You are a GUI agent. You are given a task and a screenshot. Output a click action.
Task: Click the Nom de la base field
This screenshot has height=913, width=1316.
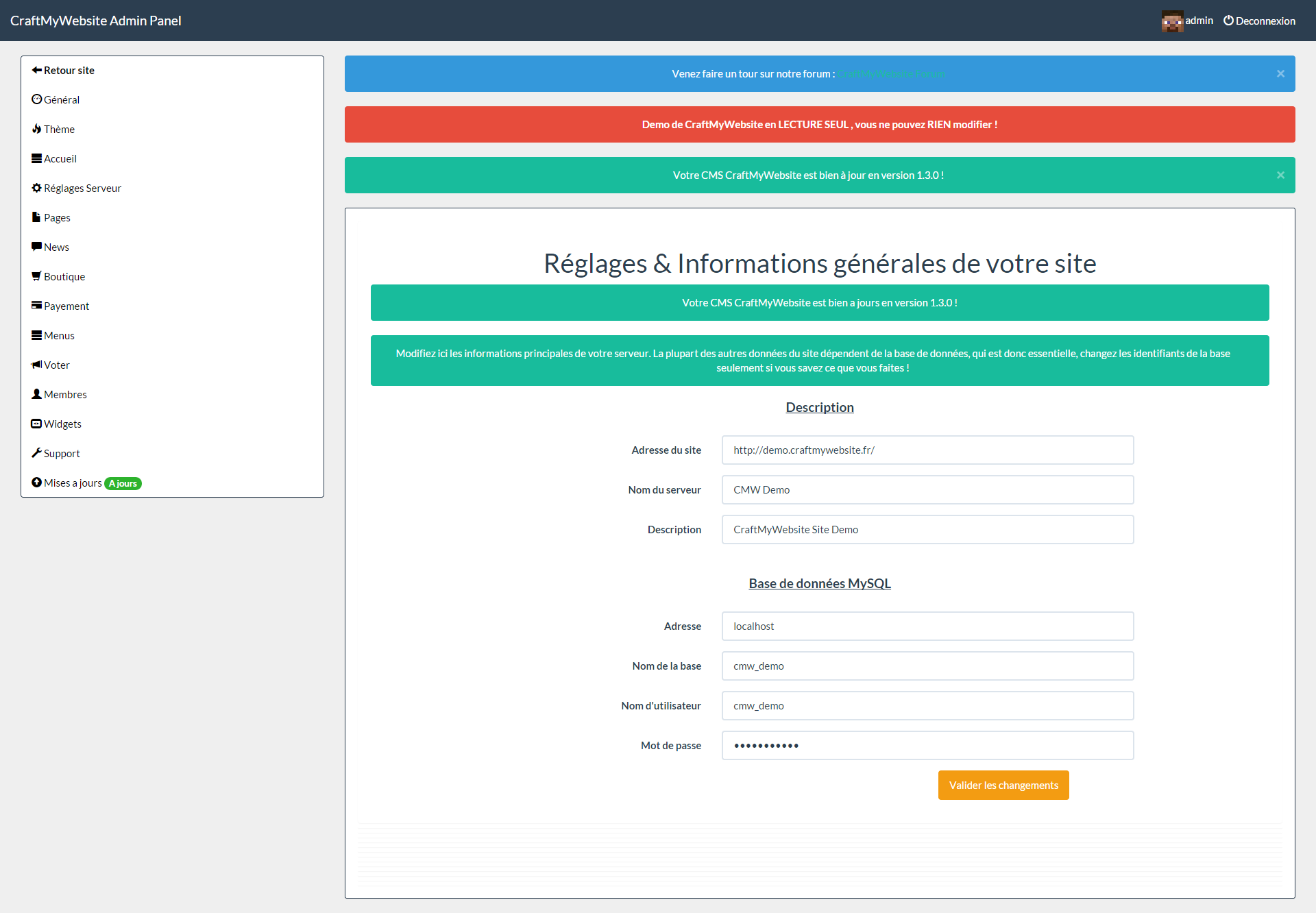[928, 666]
